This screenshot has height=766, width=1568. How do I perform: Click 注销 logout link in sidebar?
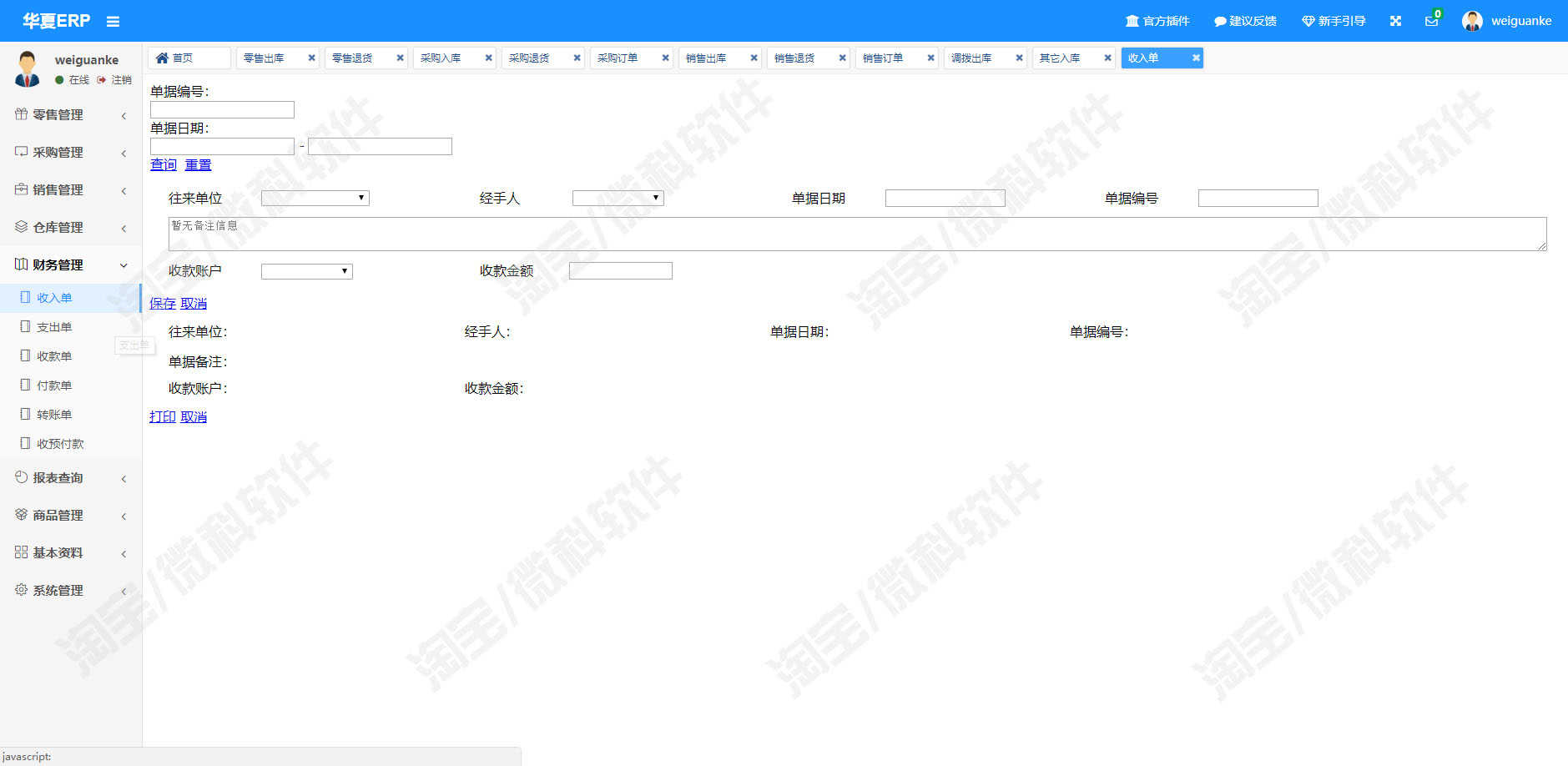[x=114, y=80]
